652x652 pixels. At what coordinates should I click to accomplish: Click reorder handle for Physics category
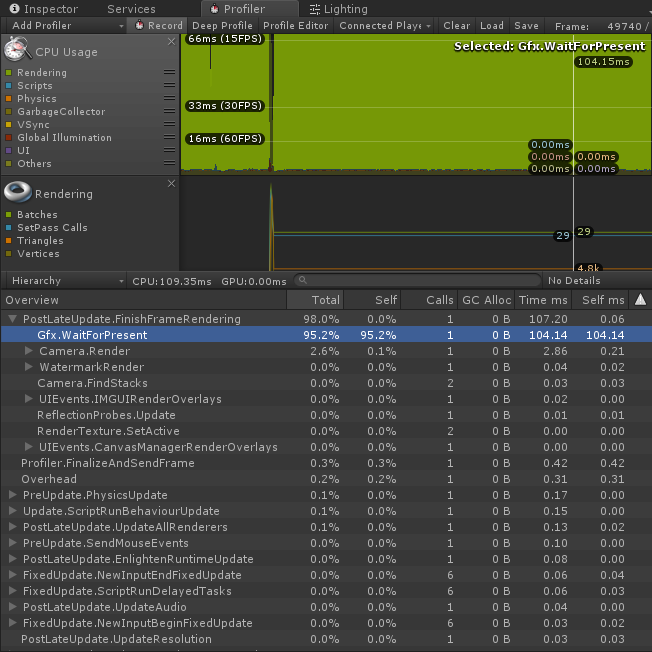tap(169, 98)
